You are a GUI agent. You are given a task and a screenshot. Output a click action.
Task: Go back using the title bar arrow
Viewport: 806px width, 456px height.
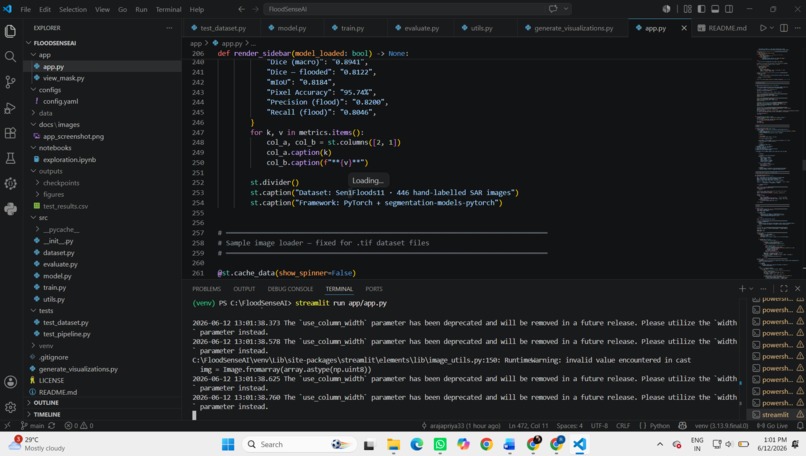point(242,9)
